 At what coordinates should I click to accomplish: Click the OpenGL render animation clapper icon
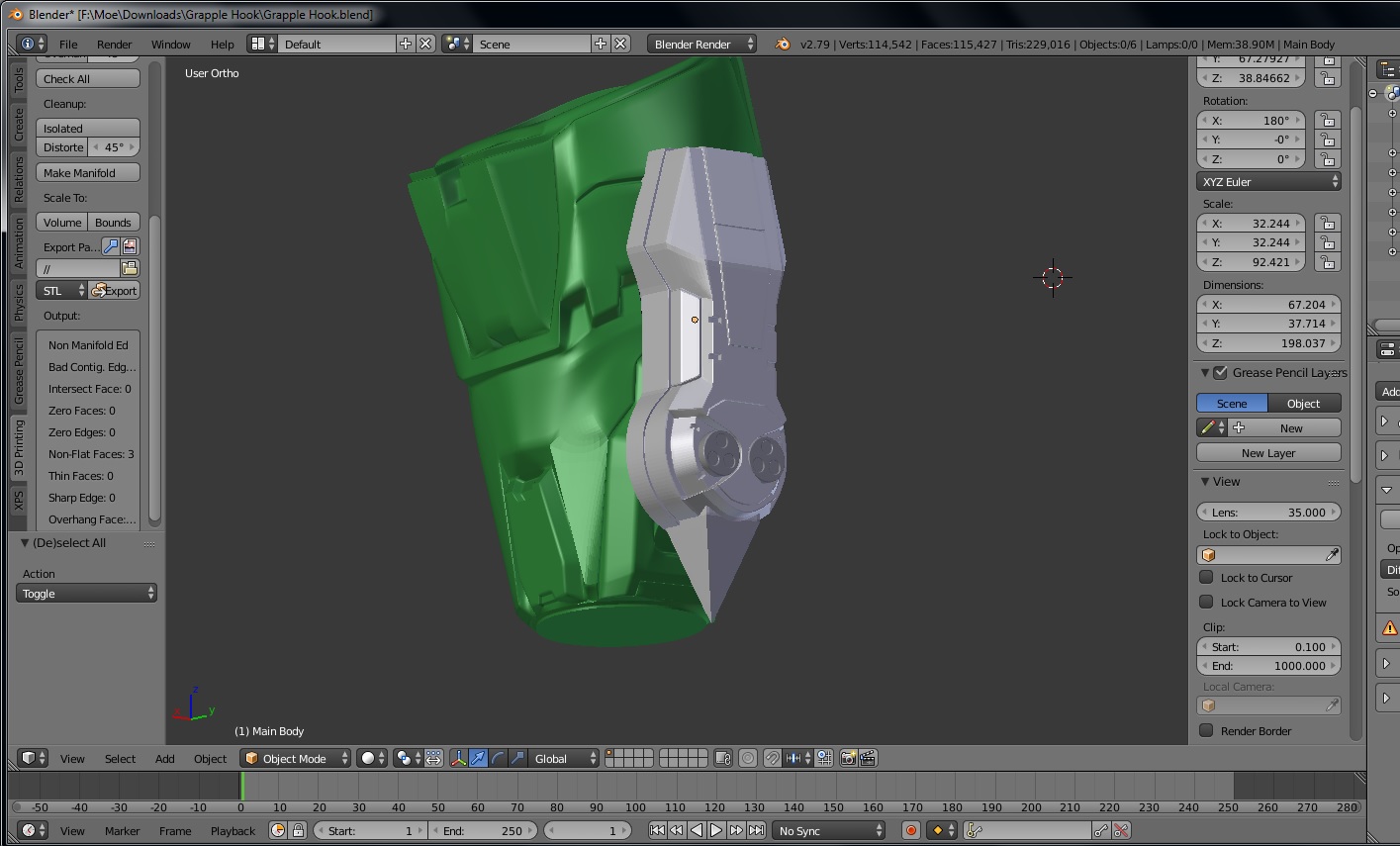coord(868,758)
